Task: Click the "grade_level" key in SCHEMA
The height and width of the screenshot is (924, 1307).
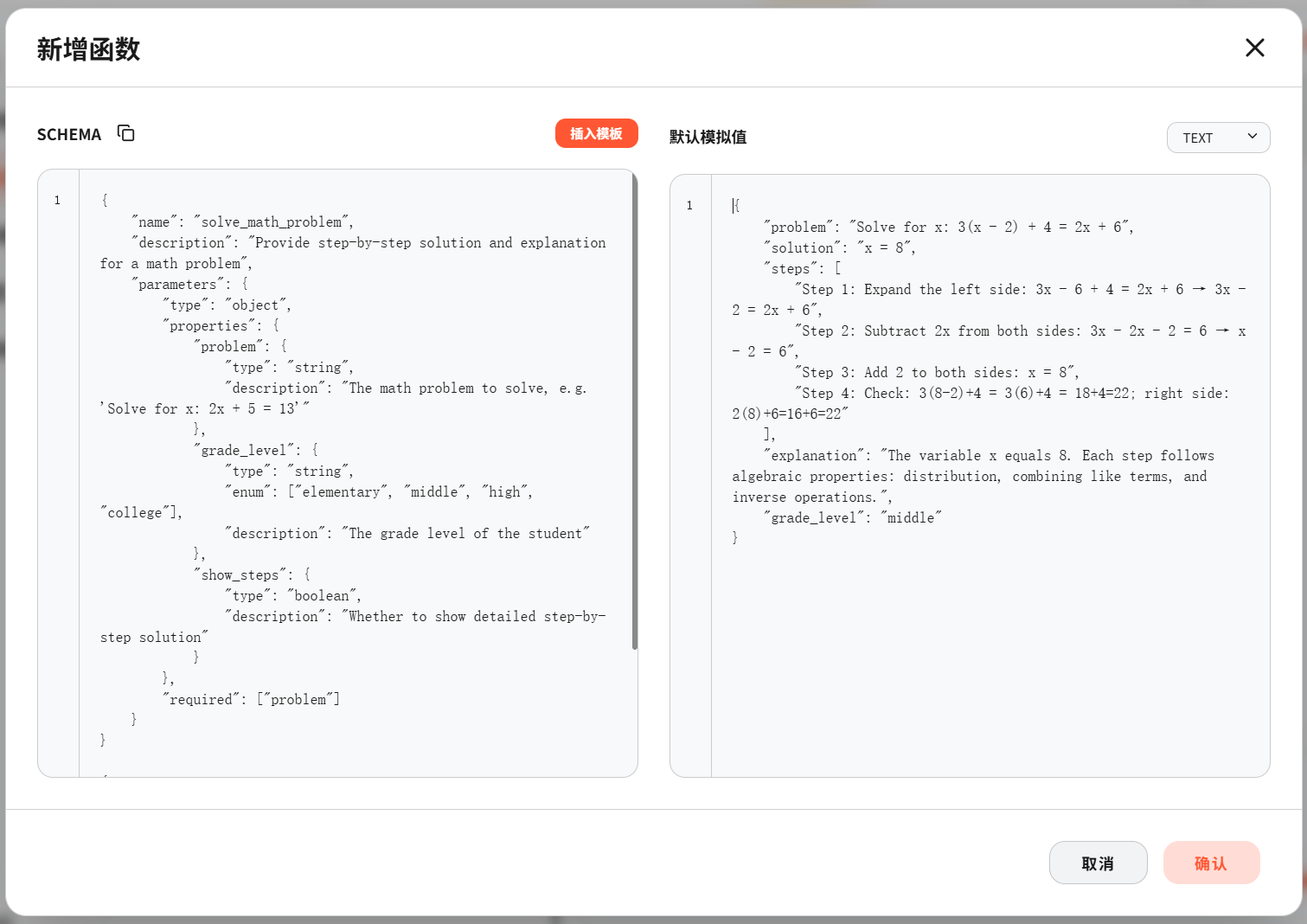Action: tap(243, 451)
